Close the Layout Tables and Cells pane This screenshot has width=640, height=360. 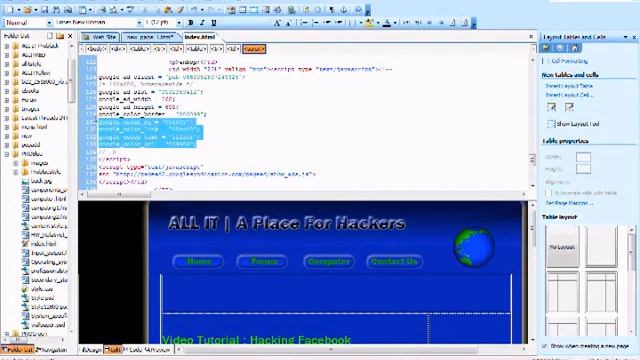click(634, 37)
